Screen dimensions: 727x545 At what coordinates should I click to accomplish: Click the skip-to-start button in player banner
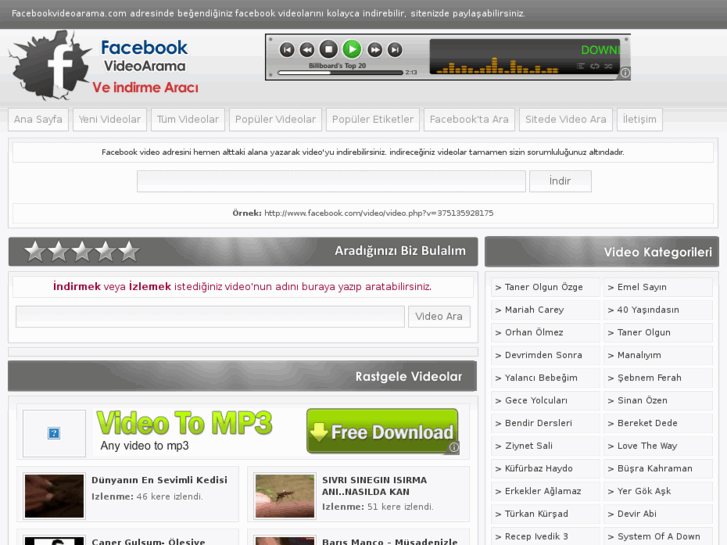pos(287,50)
